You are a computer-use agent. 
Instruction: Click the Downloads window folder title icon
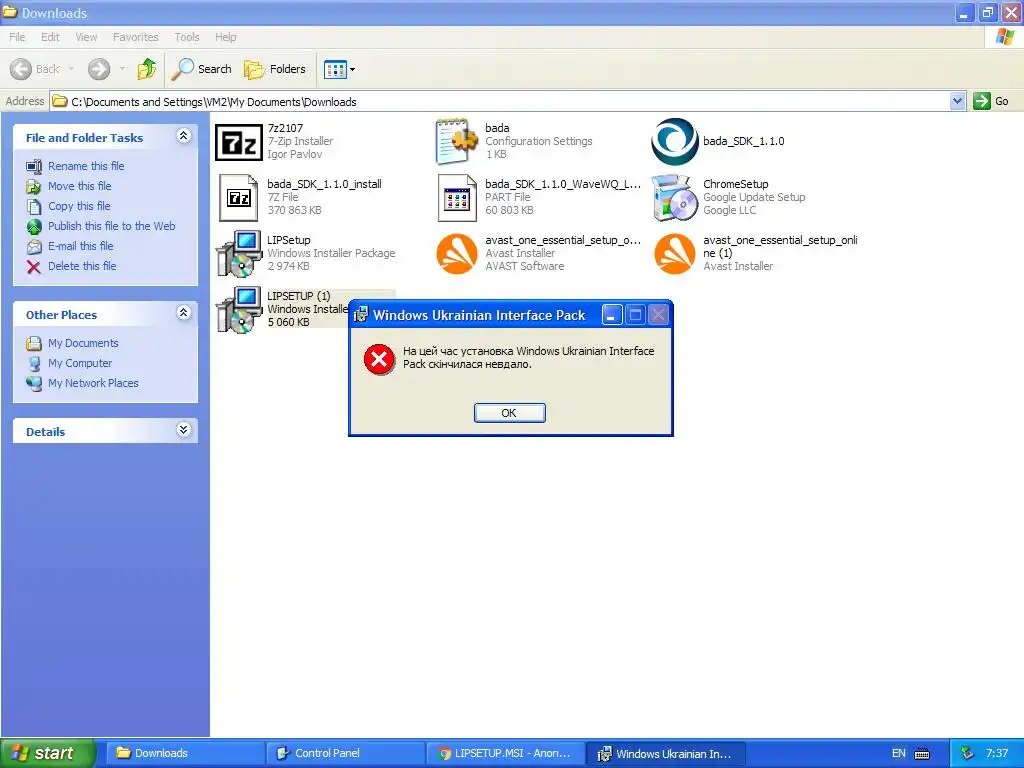[9, 12]
